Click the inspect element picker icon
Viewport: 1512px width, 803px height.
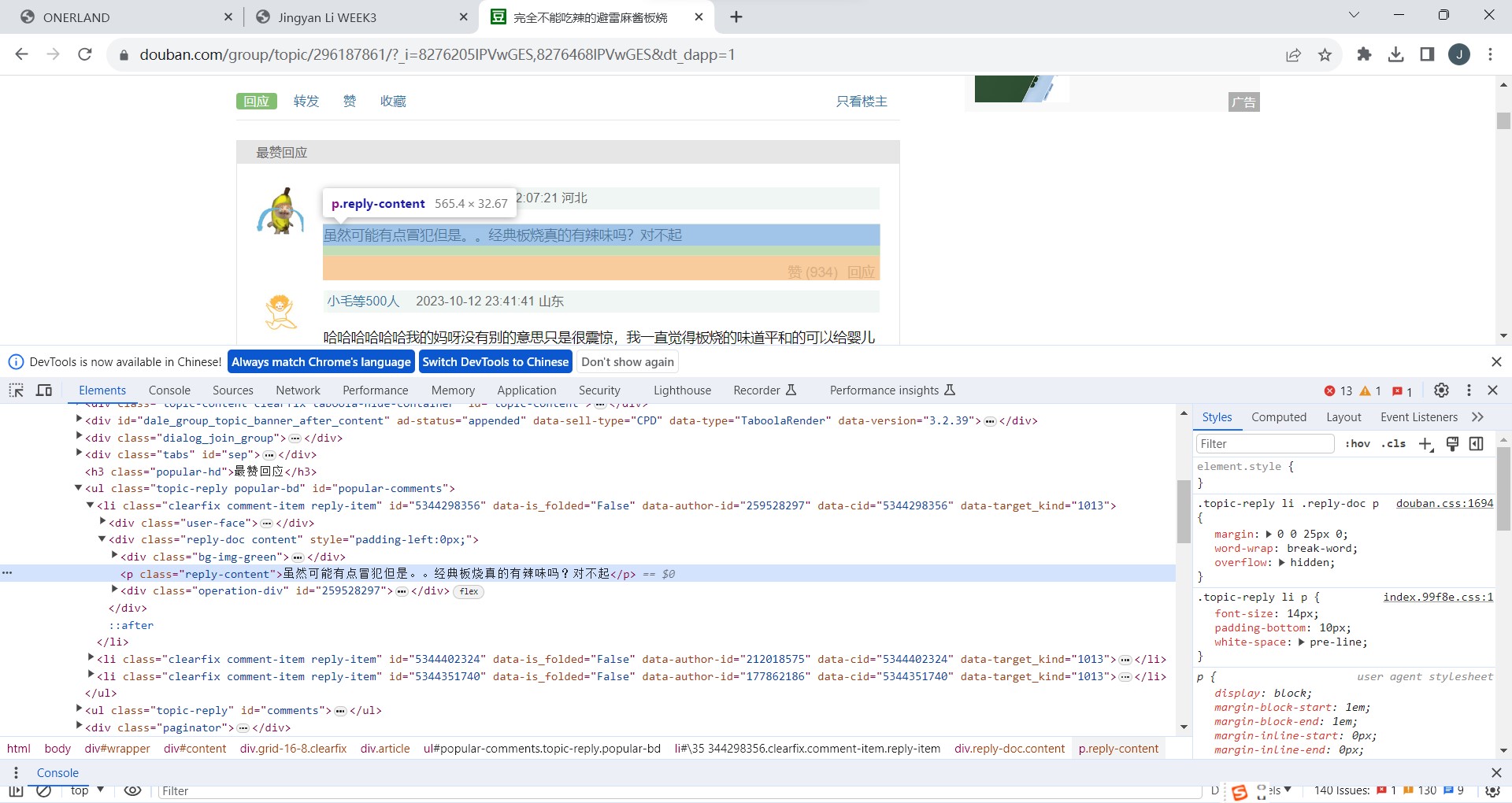(x=16, y=390)
